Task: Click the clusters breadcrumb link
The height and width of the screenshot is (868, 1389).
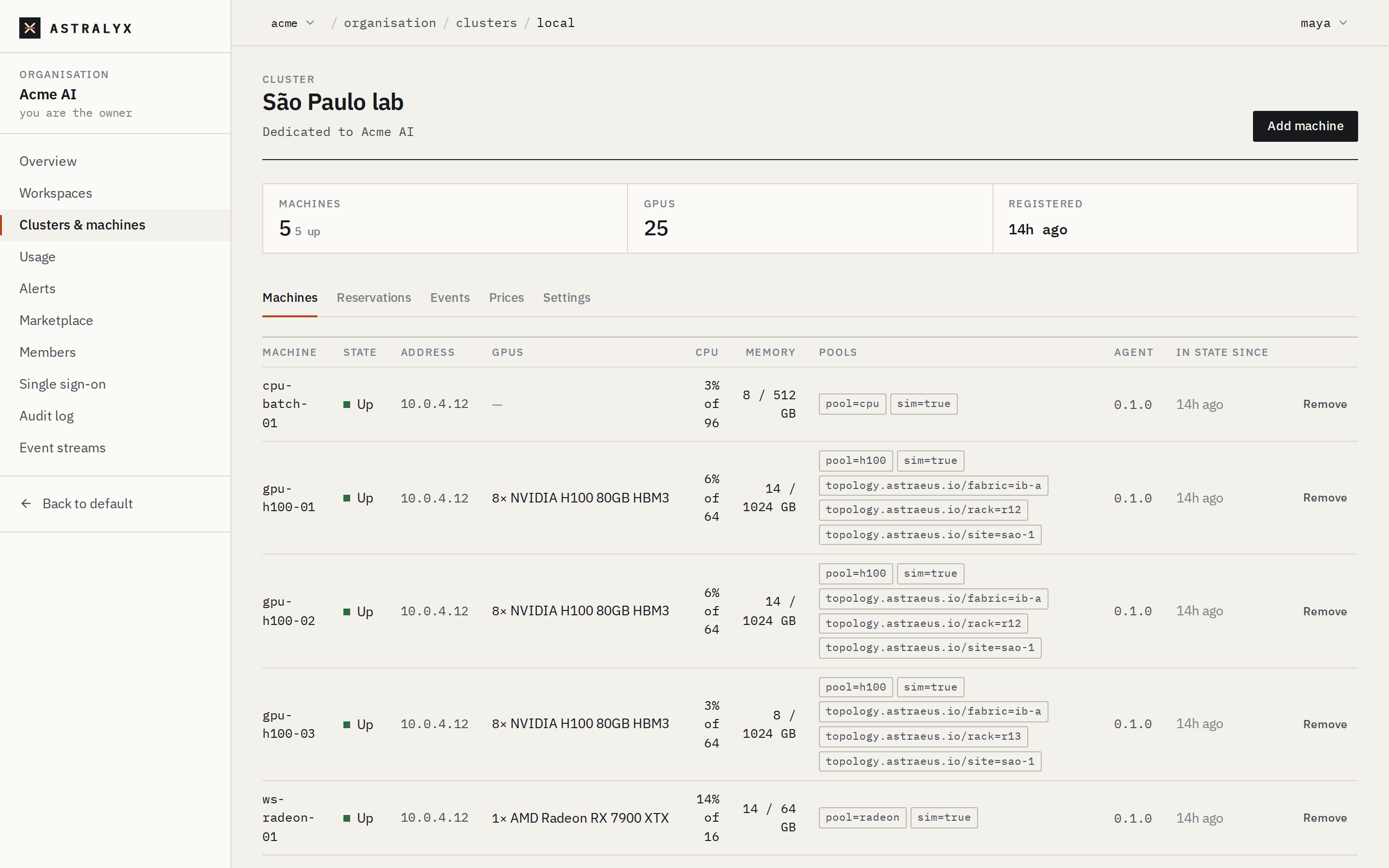Action: pos(486,23)
